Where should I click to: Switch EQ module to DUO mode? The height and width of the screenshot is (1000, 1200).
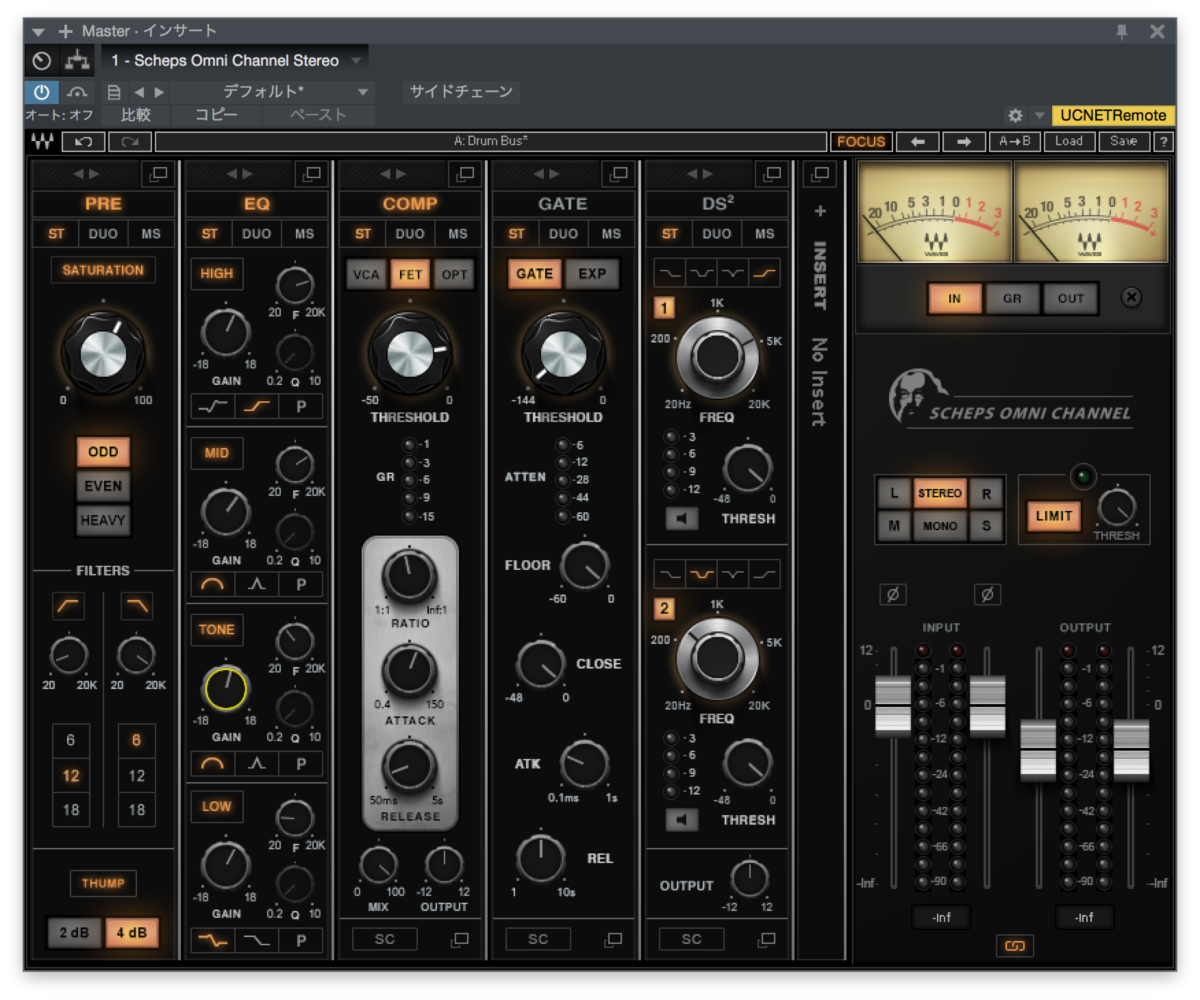click(x=255, y=234)
